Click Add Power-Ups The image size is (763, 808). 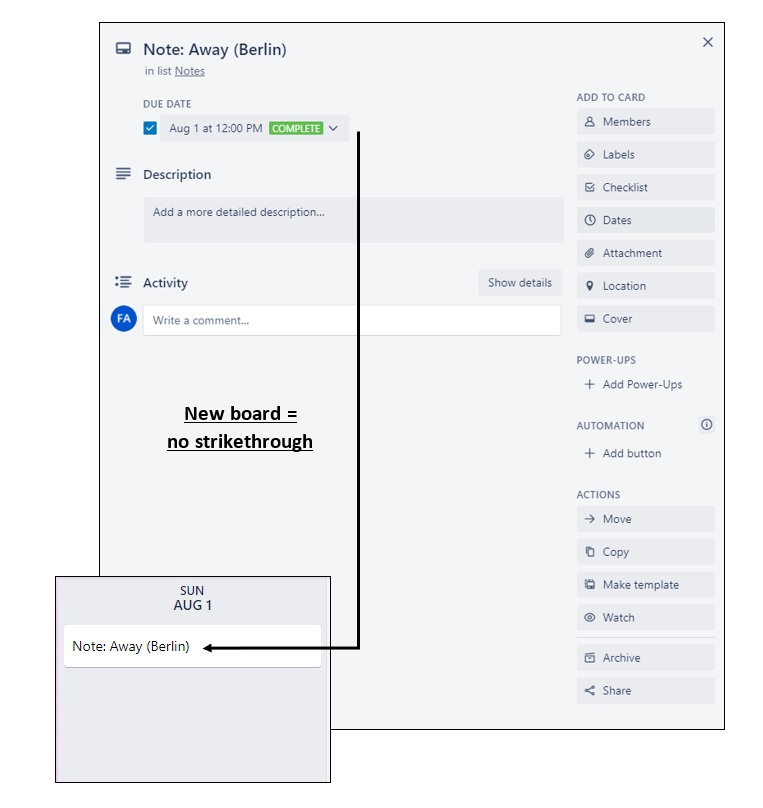tap(634, 384)
